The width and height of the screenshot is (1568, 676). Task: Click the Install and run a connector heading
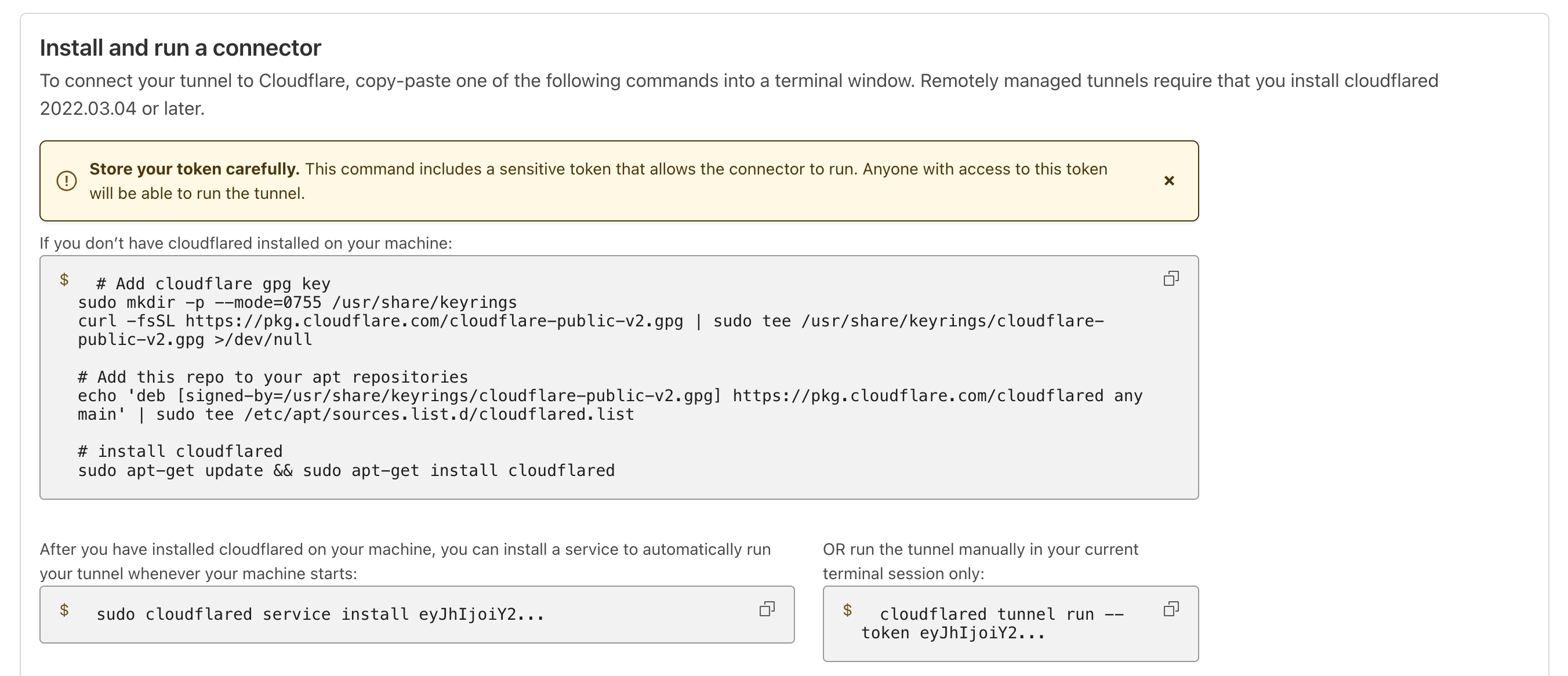coord(180,48)
